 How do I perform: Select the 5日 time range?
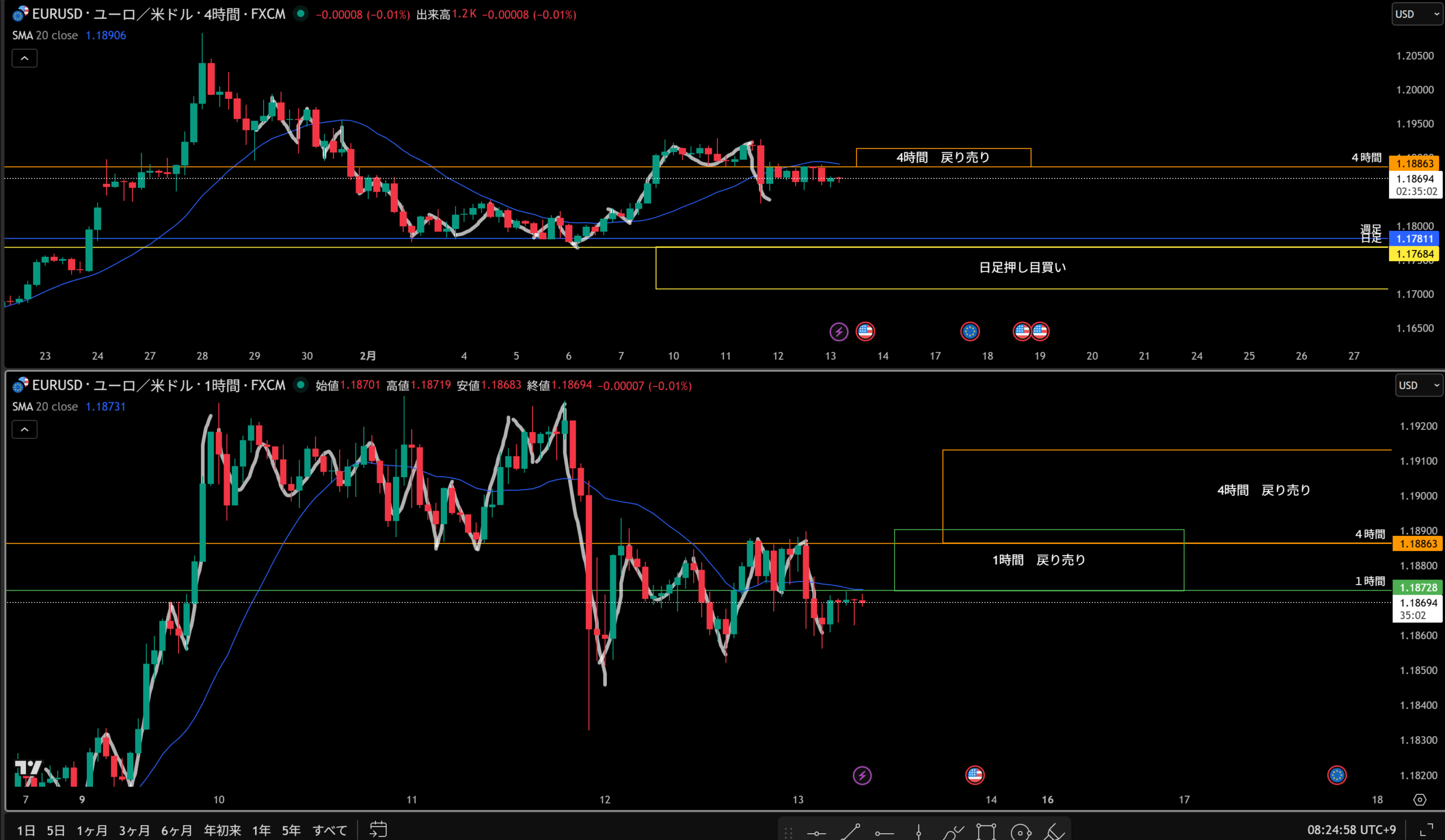pos(56,830)
